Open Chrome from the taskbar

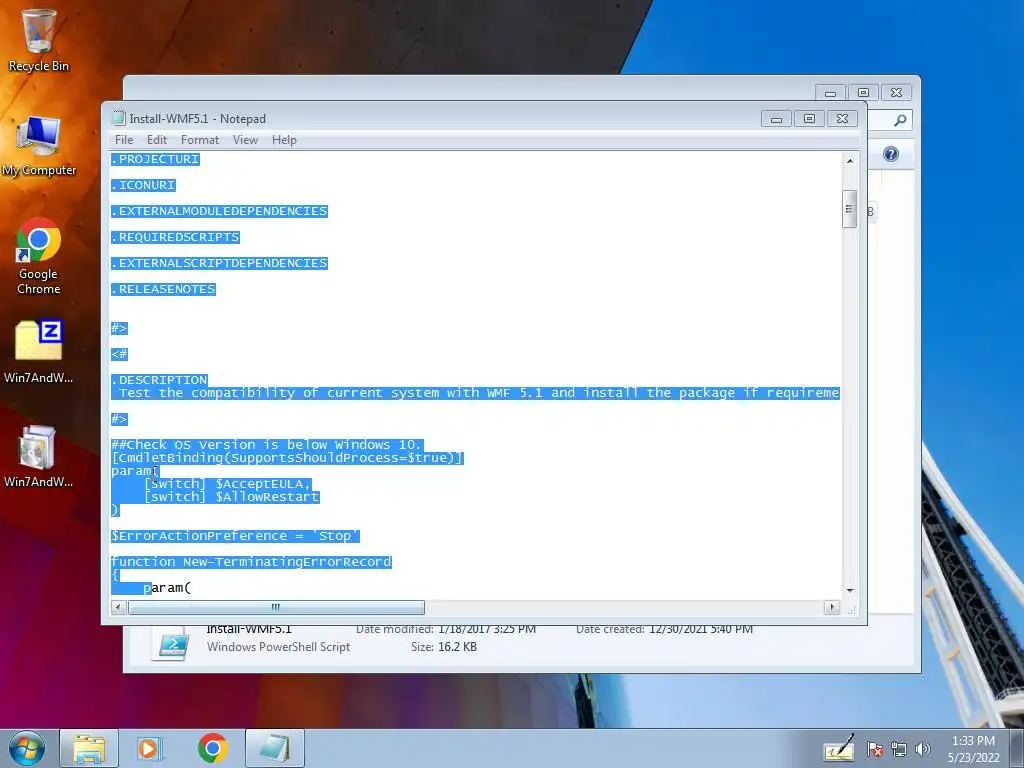[212, 748]
